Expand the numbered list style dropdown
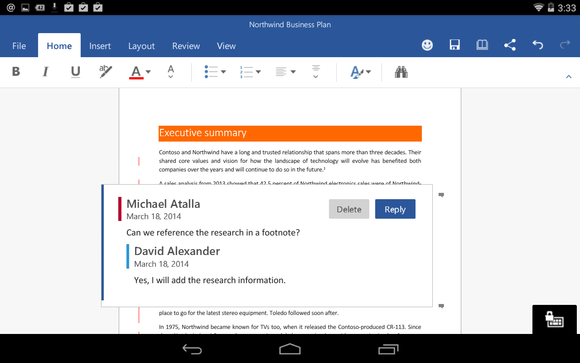The width and height of the screenshot is (580, 363). (258, 72)
